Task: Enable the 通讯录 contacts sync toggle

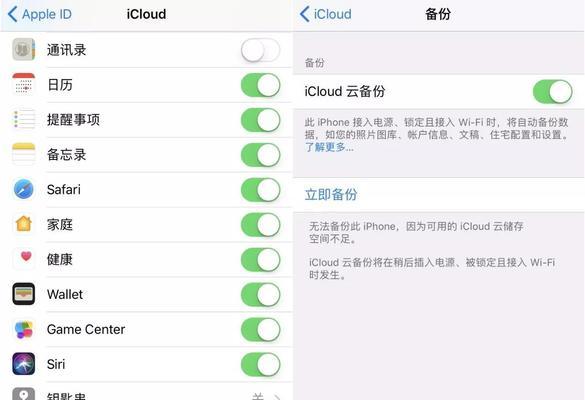Action: 260,50
